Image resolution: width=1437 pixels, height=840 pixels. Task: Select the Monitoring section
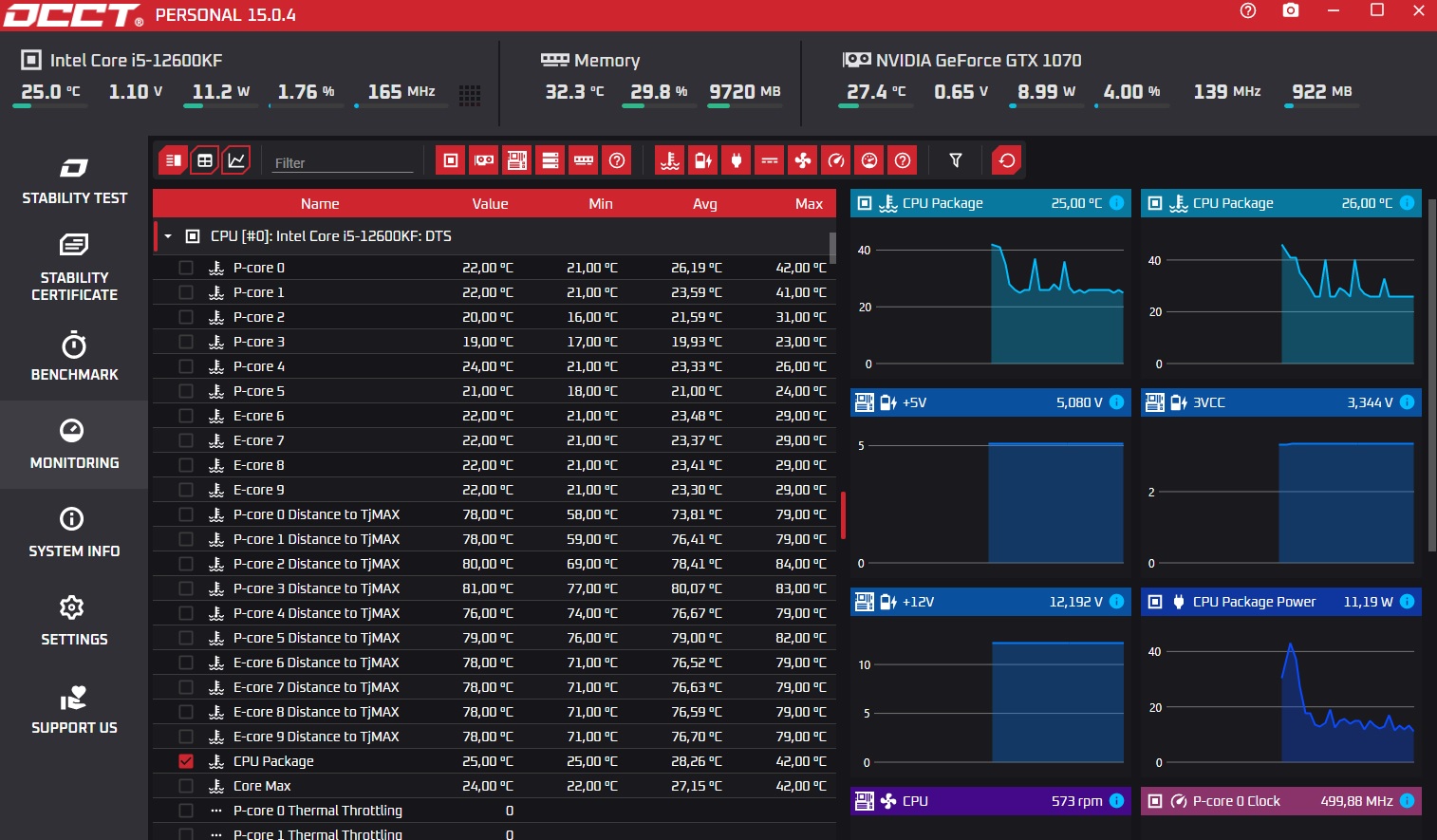74,444
